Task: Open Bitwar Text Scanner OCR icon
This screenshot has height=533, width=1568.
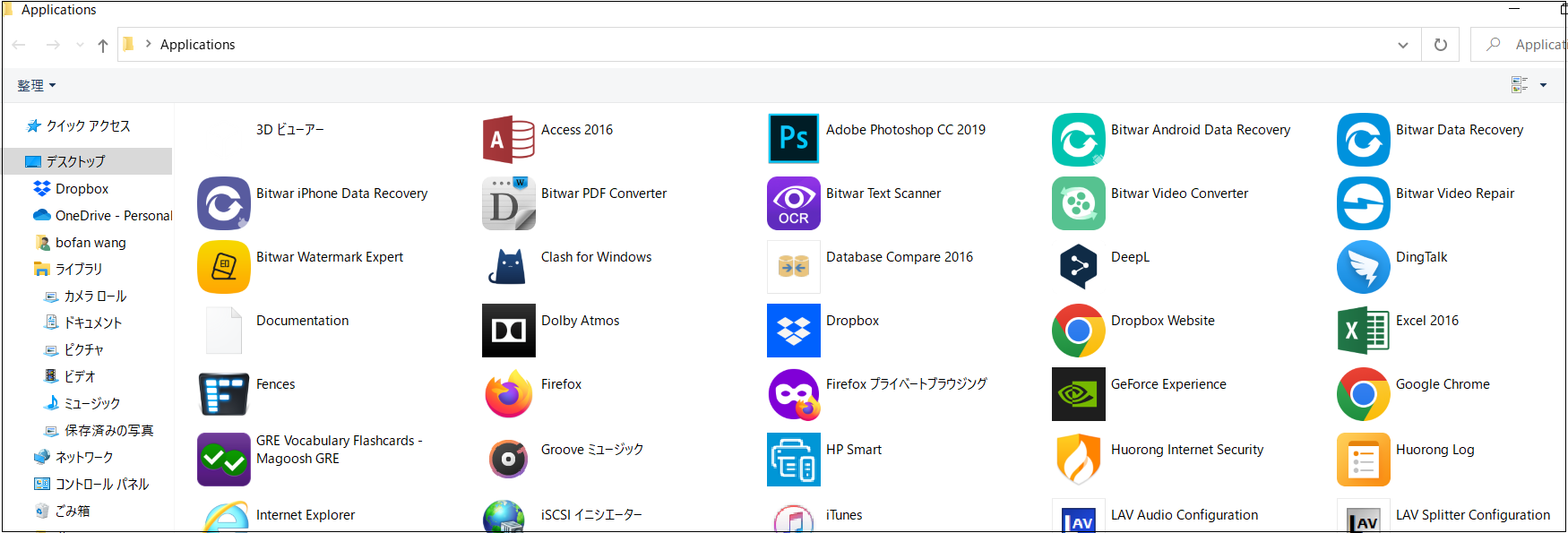Action: tap(793, 203)
